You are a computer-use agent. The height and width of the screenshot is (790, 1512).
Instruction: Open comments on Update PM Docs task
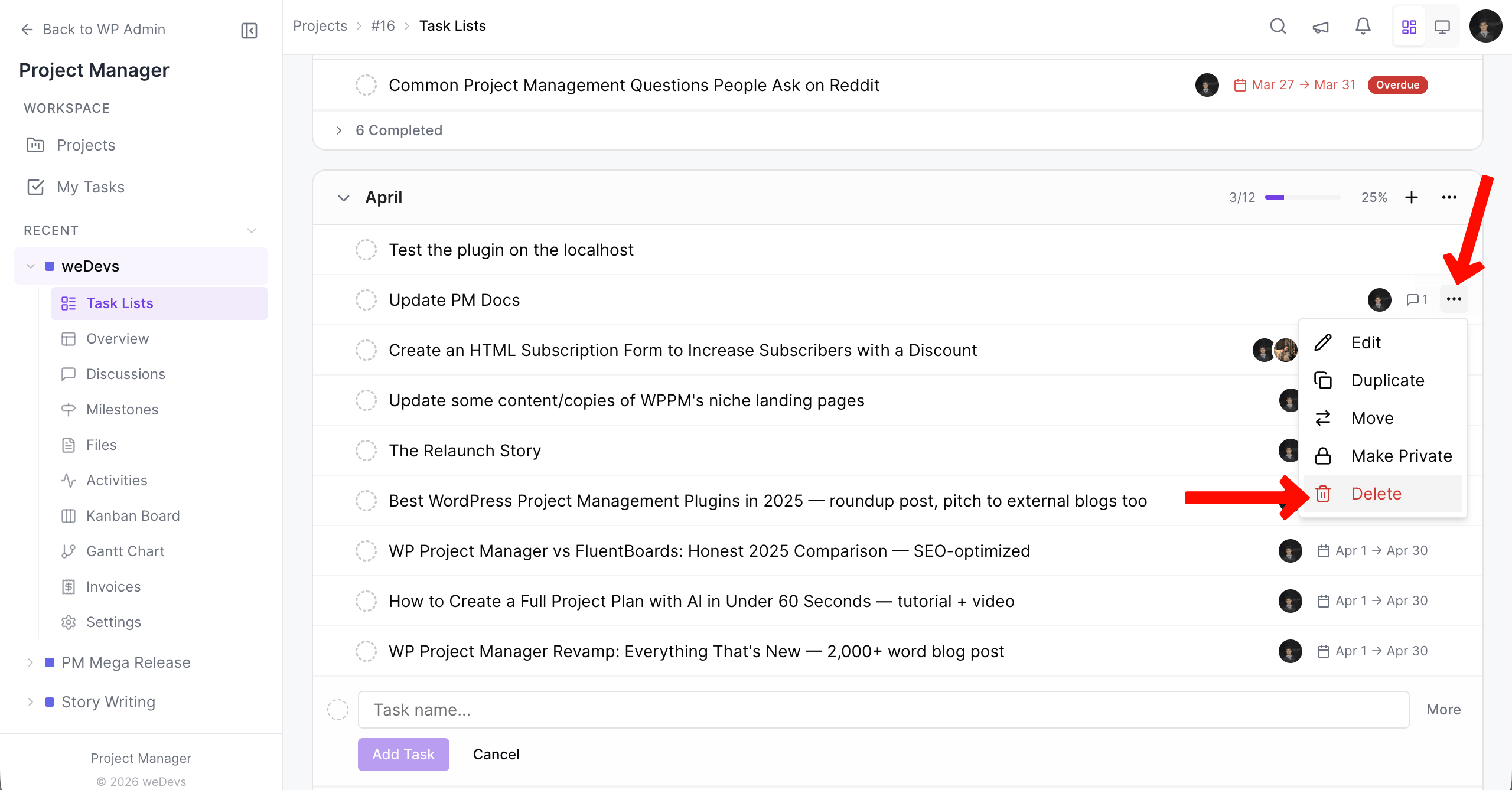1416,299
